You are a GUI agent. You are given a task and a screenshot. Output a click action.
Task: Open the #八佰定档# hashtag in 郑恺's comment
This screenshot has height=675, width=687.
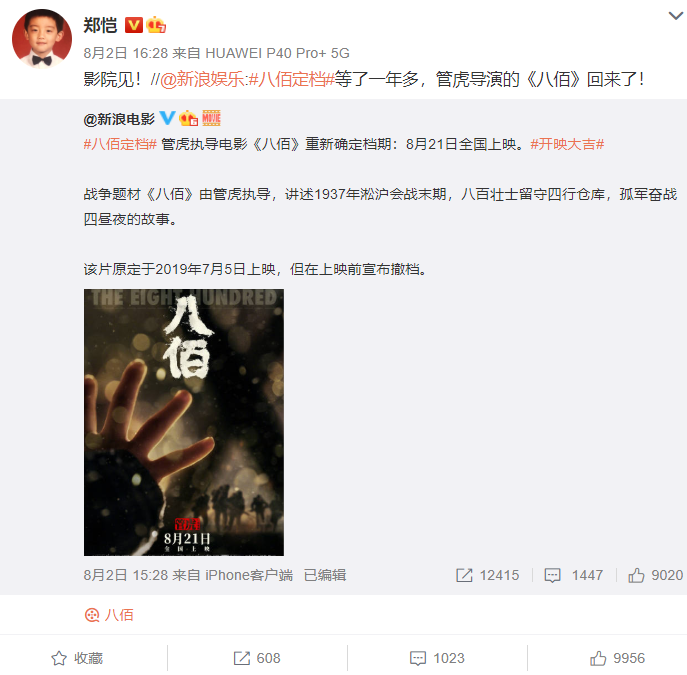click(x=291, y=79)
